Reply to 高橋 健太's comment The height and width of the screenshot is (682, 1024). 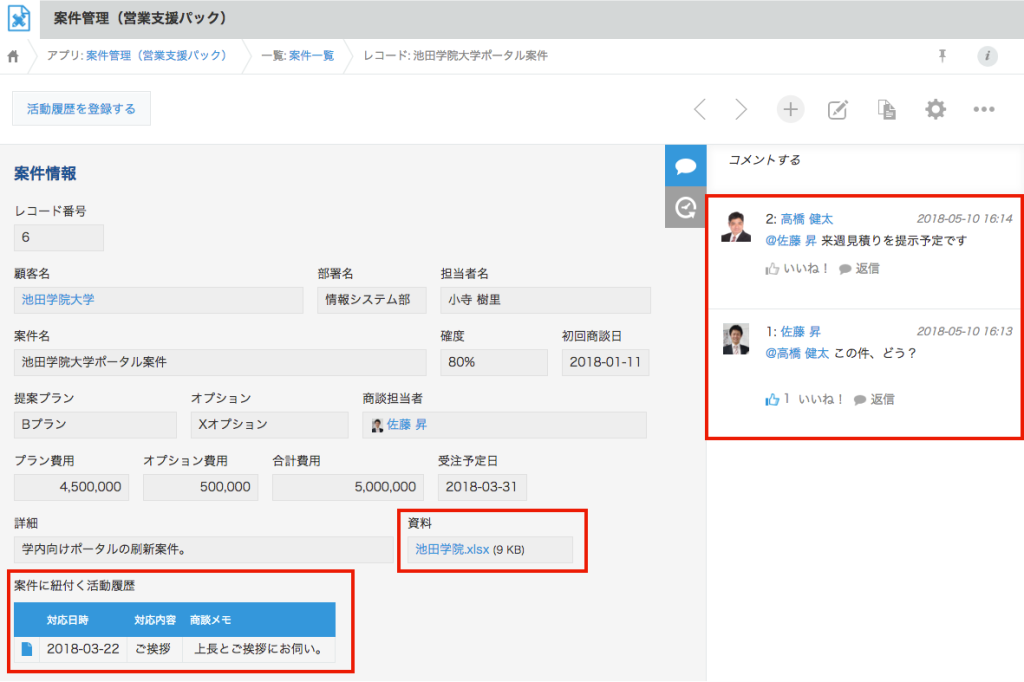click(859, 268)
